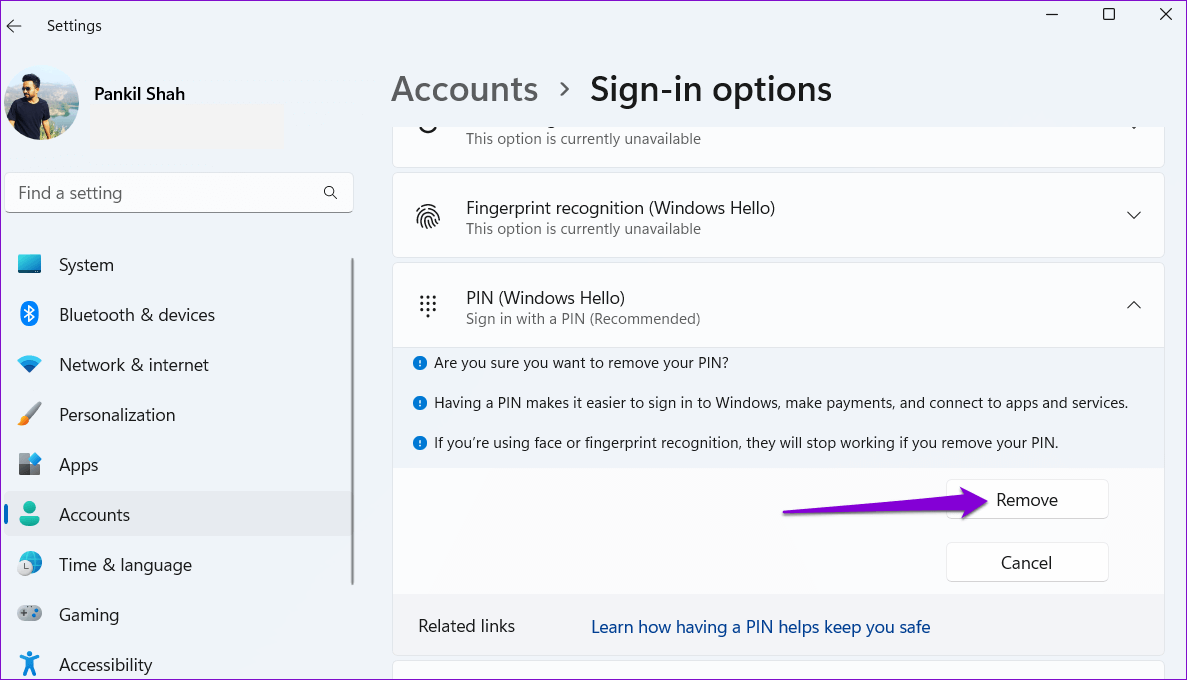1187x680 pixels.
Task: Click the PIN keypad dots icon
Action: tap(428, 306)
